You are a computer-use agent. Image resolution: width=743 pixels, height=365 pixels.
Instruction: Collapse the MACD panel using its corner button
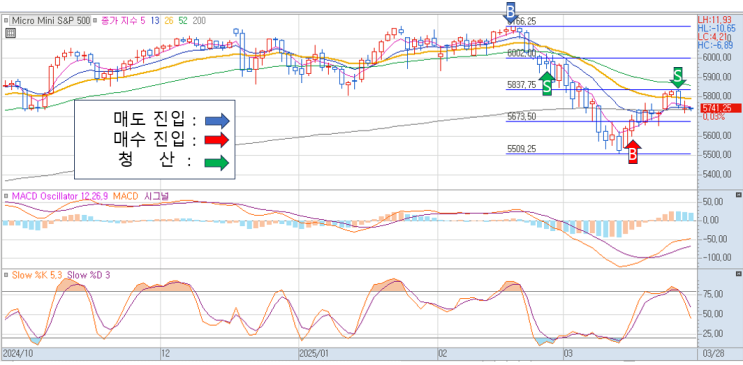[738, 195]
